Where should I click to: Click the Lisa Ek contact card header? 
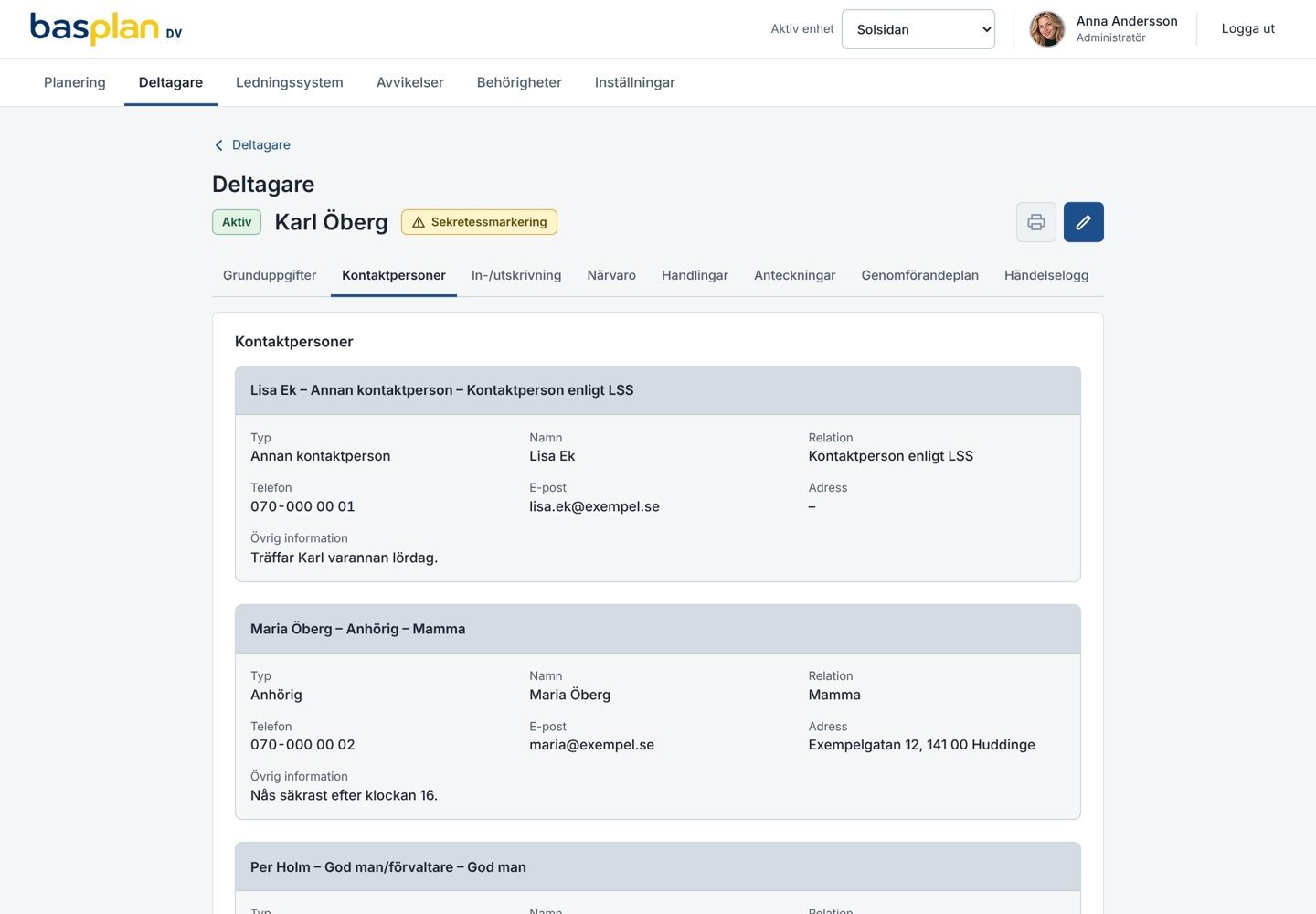pyautogui.click(x=658, y=390)
